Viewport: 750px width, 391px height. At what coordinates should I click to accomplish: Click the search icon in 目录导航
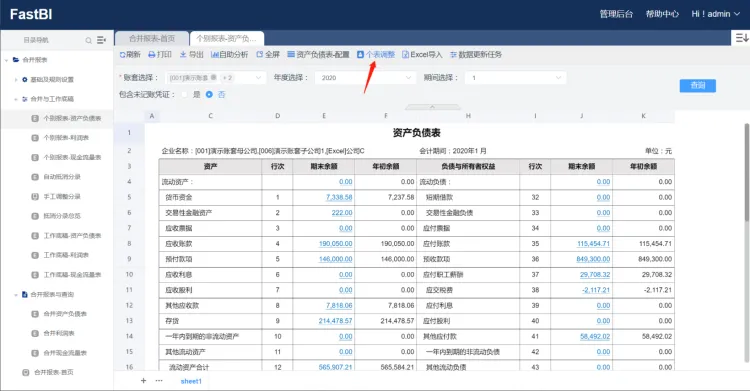pos(88,40)
